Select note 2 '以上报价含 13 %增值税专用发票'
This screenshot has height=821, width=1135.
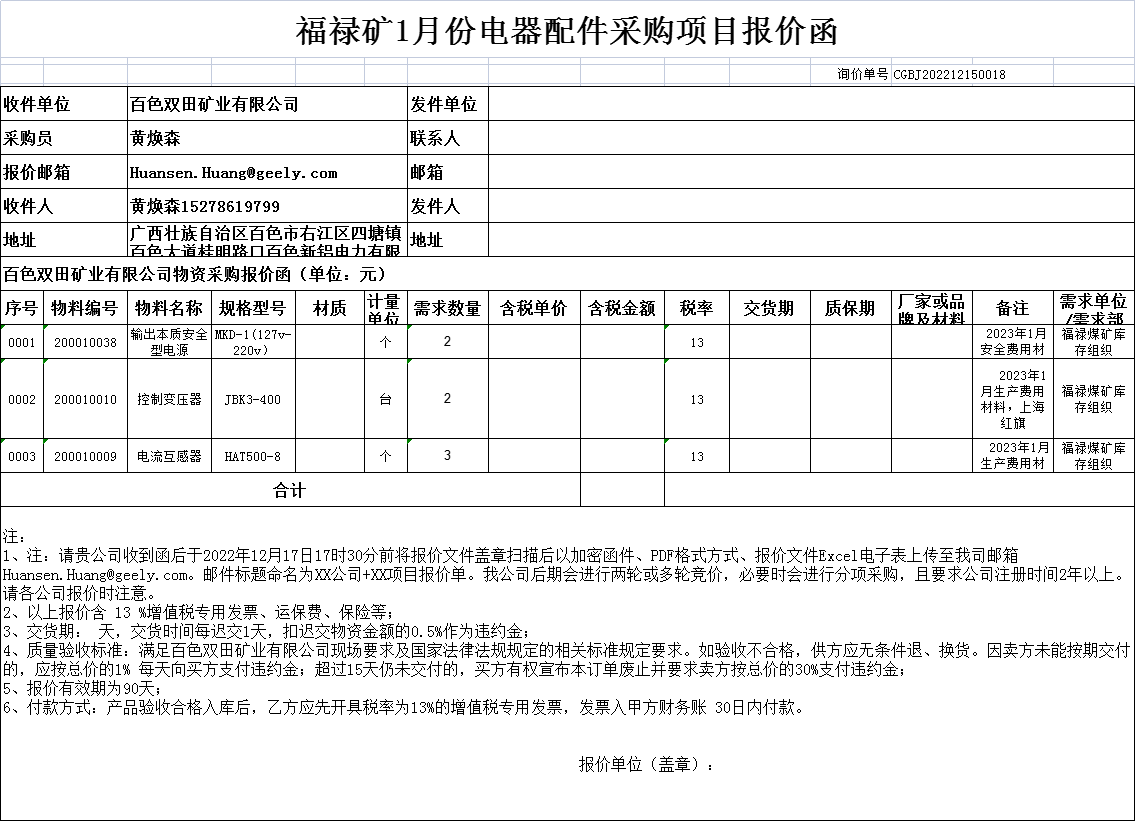coord(198,612)
